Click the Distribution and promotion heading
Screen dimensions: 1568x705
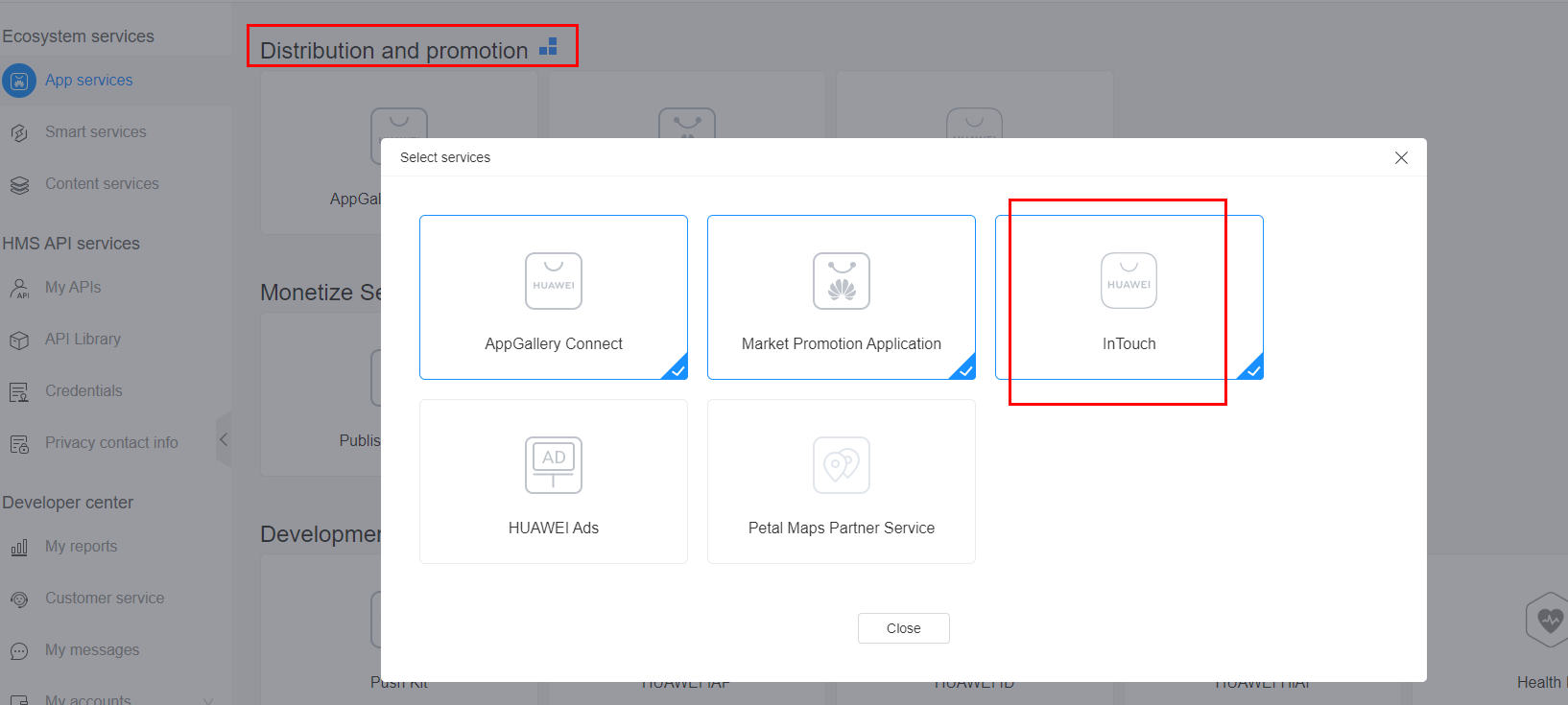point(394,51)
